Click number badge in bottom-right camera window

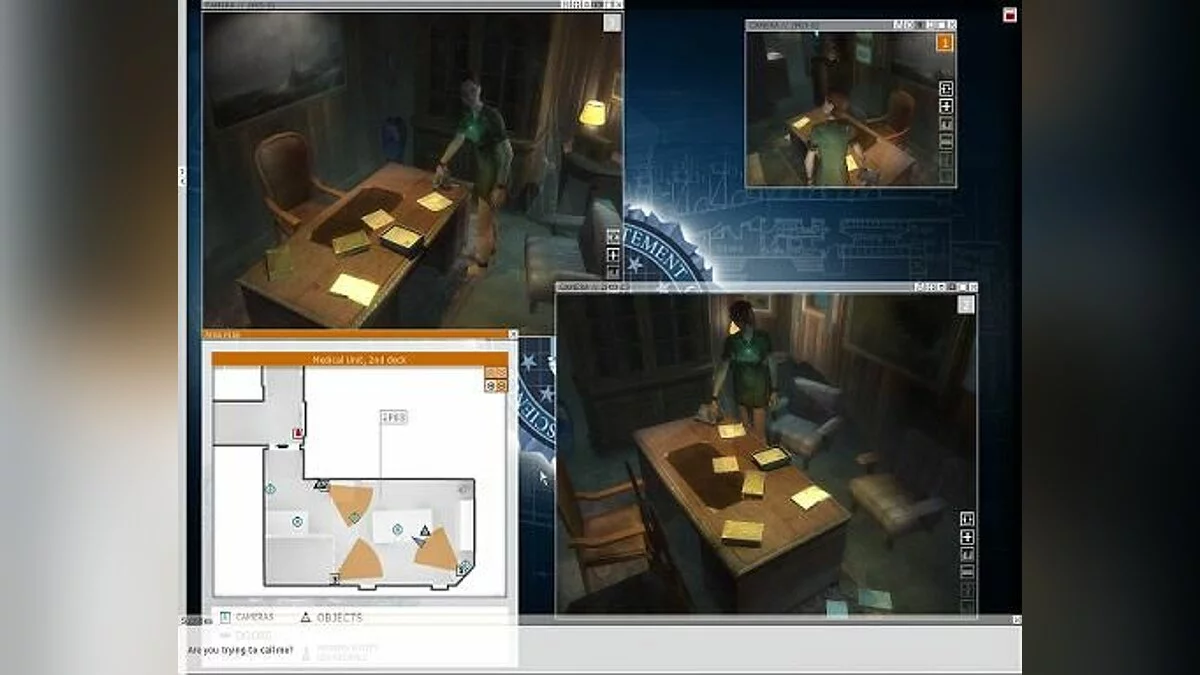click(x=965, y=305)
